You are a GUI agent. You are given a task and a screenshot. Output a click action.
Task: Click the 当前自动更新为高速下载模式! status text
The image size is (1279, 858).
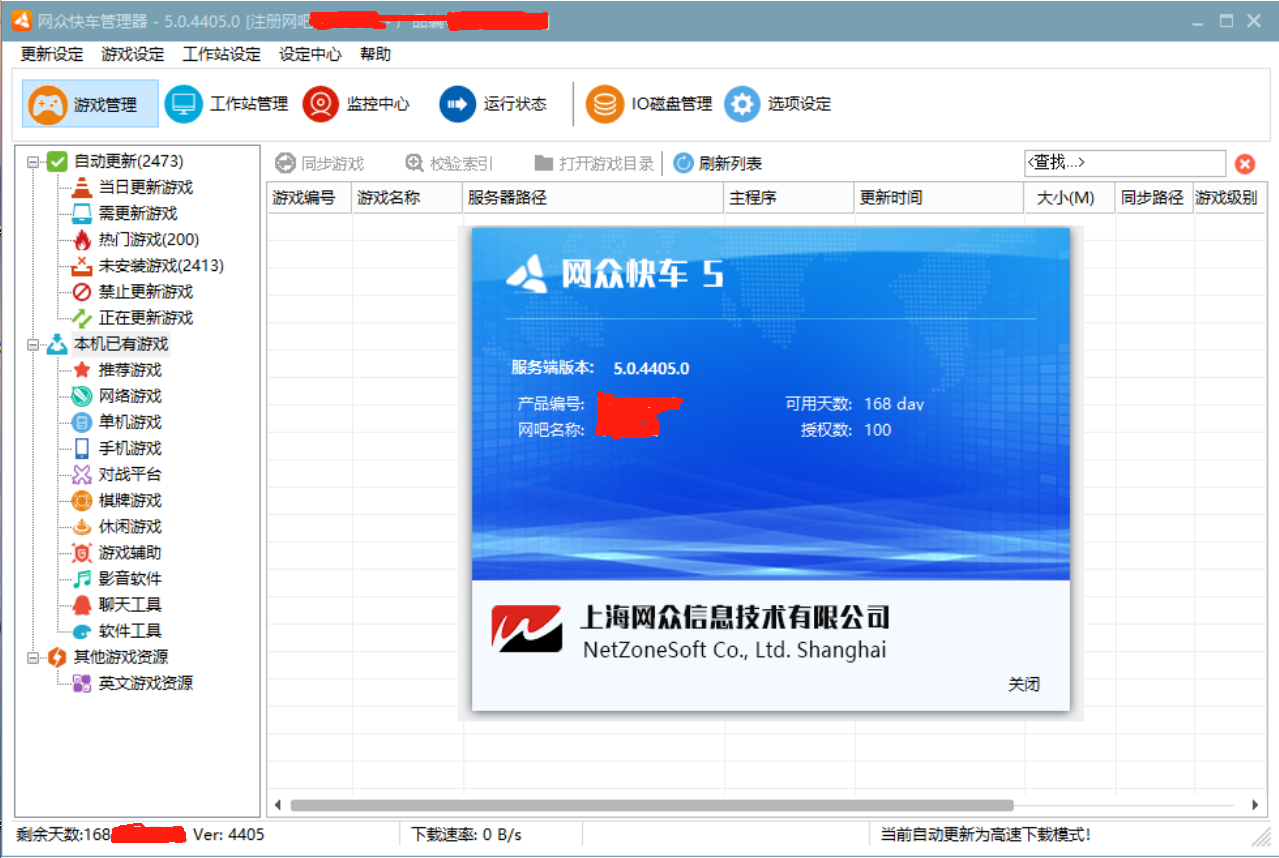(x=986, y=834)
